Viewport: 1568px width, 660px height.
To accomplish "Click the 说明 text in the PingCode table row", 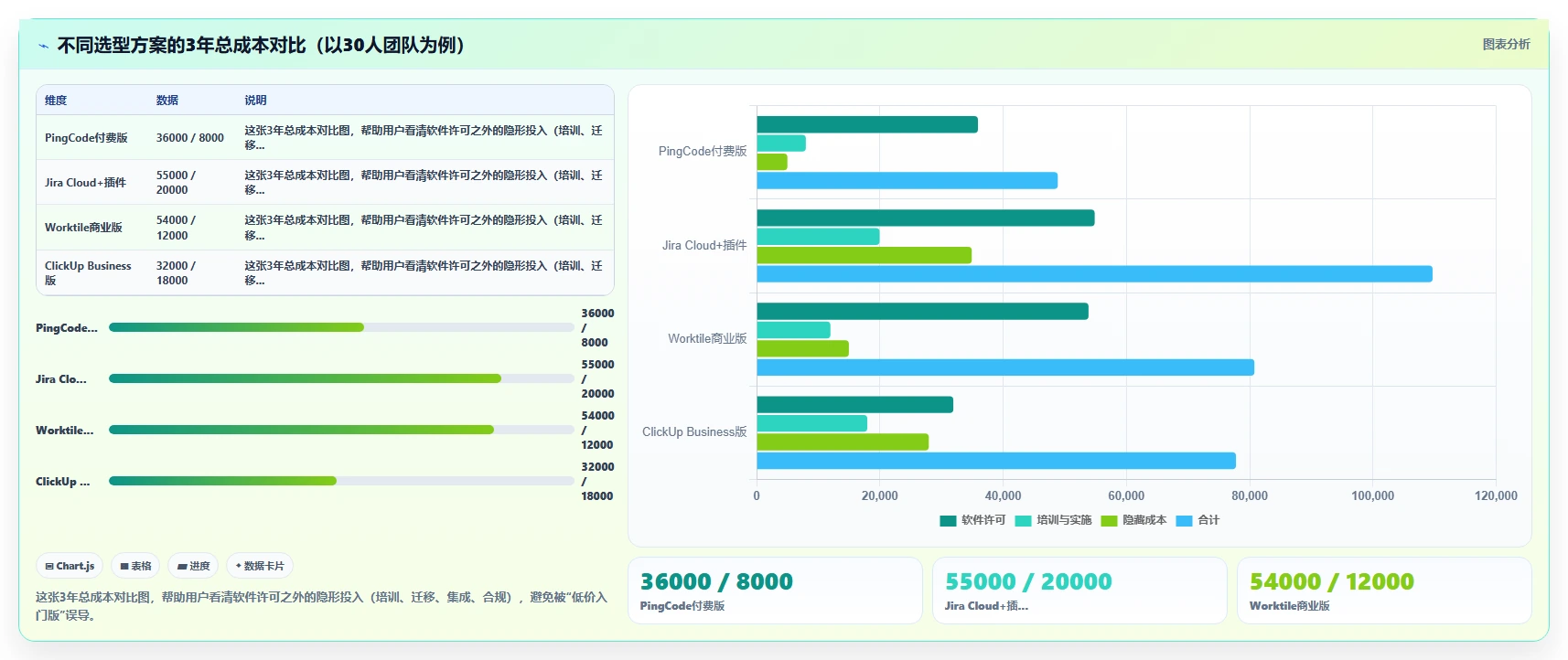I will coord(424,138).
